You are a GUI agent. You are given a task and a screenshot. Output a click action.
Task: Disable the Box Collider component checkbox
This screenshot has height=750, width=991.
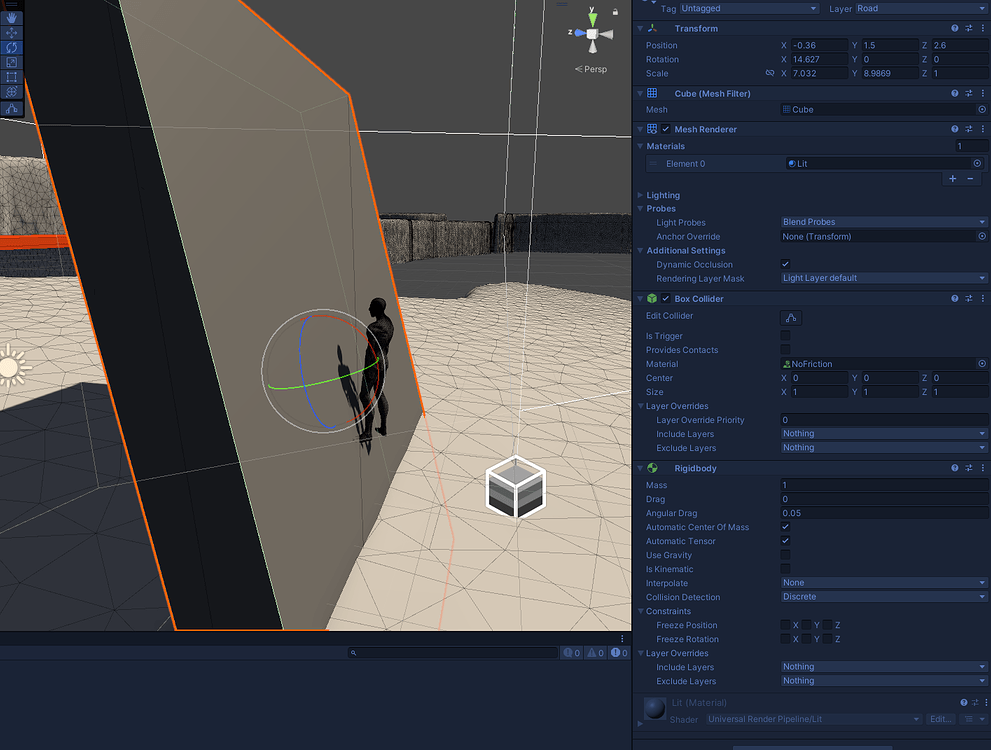(x=666, y=298)
